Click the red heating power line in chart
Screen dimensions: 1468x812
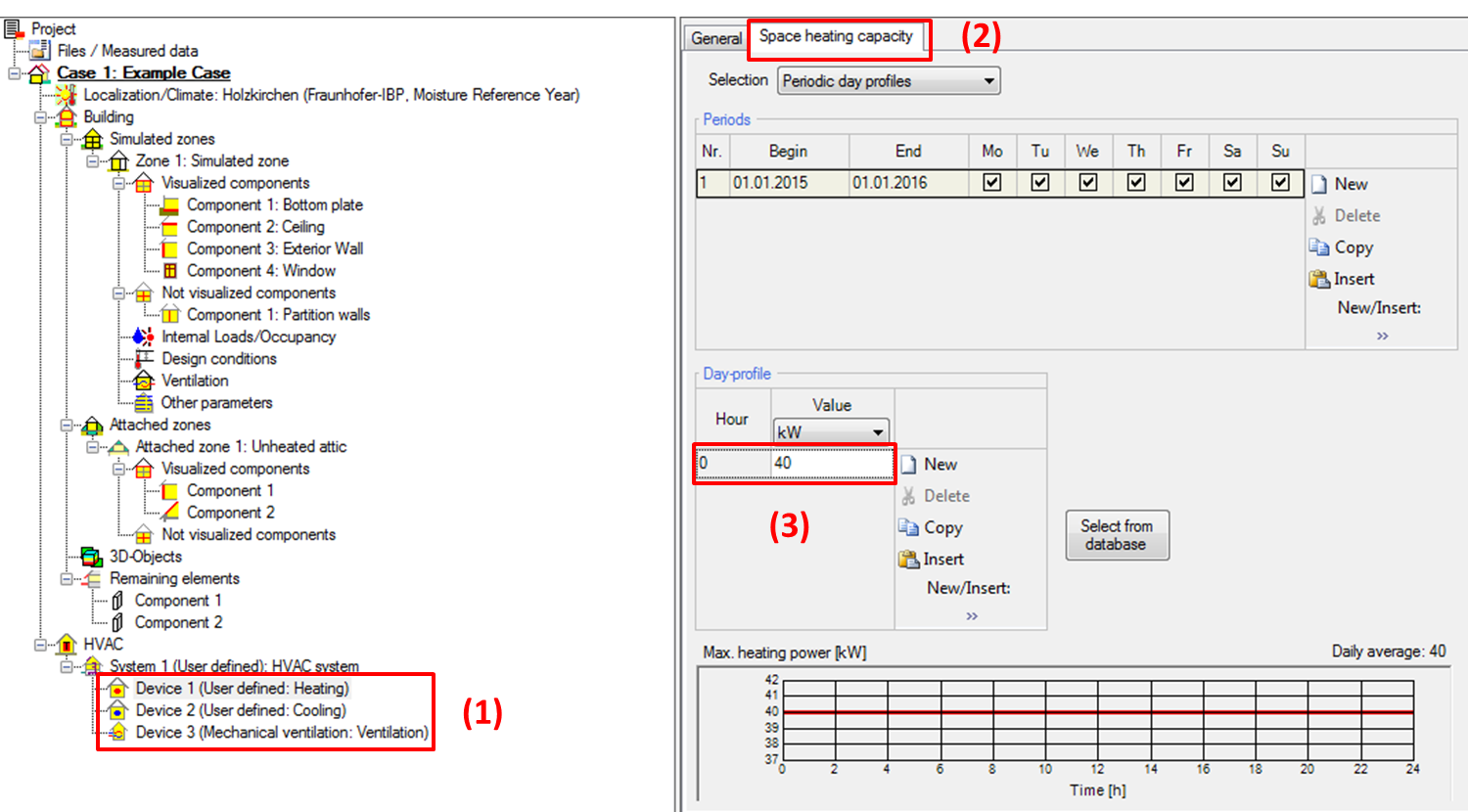pyautogui.click(x=1098, y=712)
